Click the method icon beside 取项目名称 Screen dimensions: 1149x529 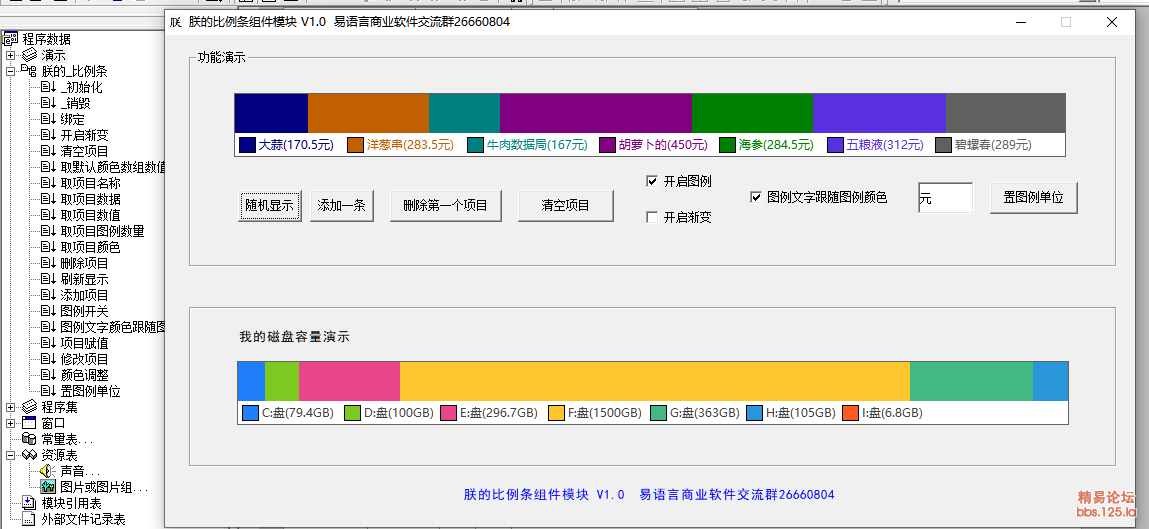48,183
